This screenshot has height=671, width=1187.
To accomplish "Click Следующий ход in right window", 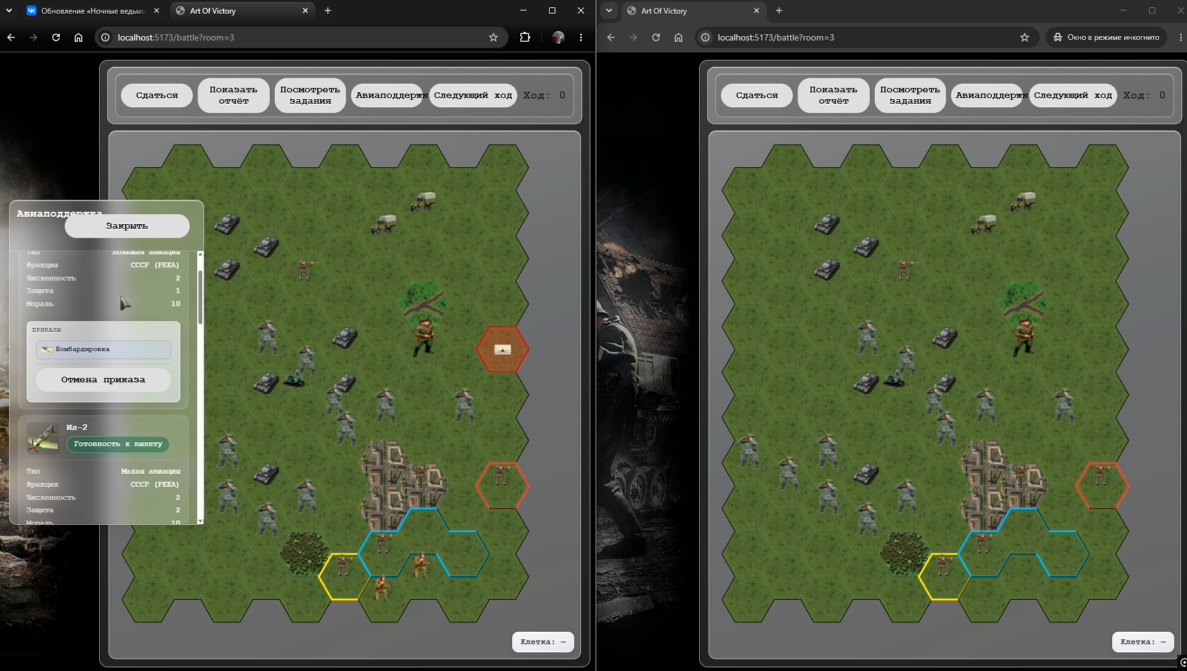I will tap(1073, 95).
